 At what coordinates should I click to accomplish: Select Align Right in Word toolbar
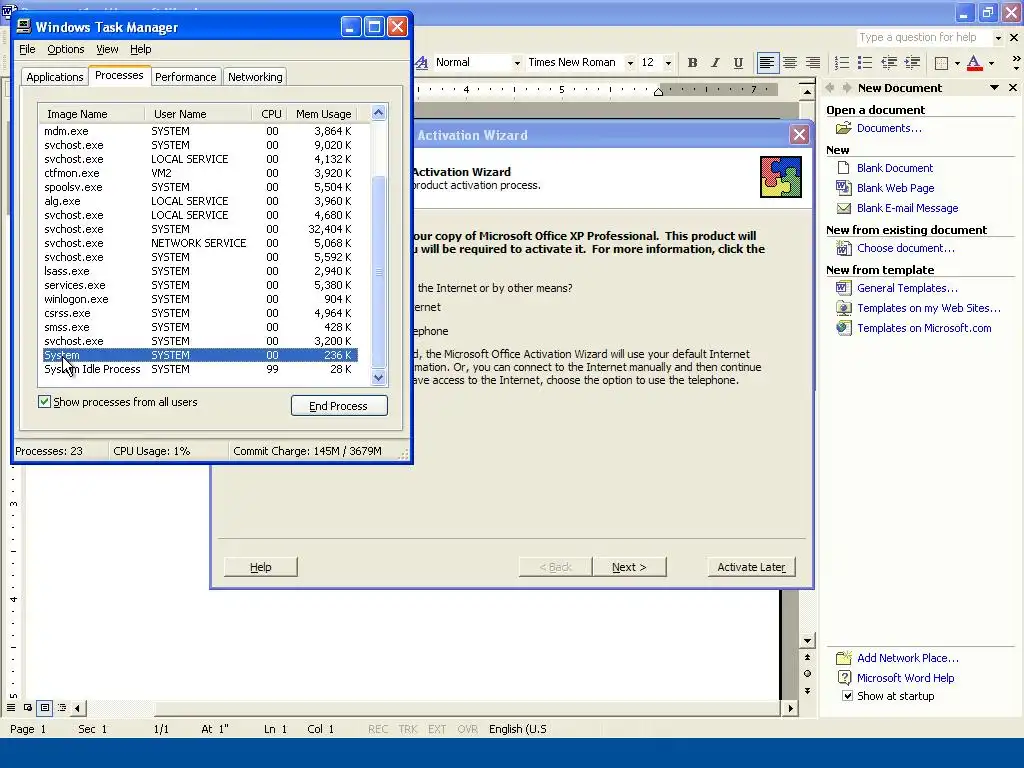click(812, 63)
